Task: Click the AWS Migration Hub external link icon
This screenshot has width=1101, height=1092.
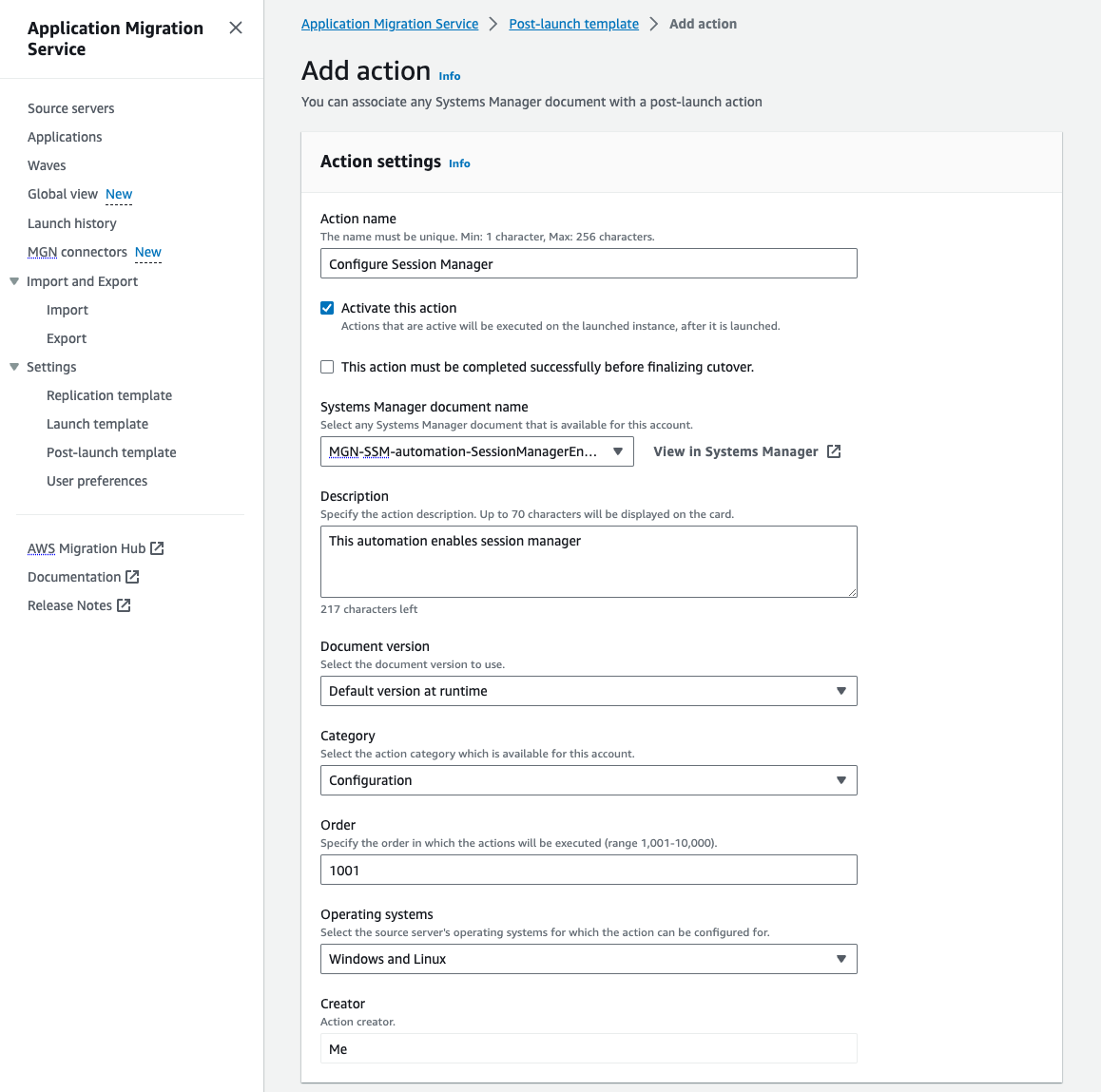Action: pos(156,547)
